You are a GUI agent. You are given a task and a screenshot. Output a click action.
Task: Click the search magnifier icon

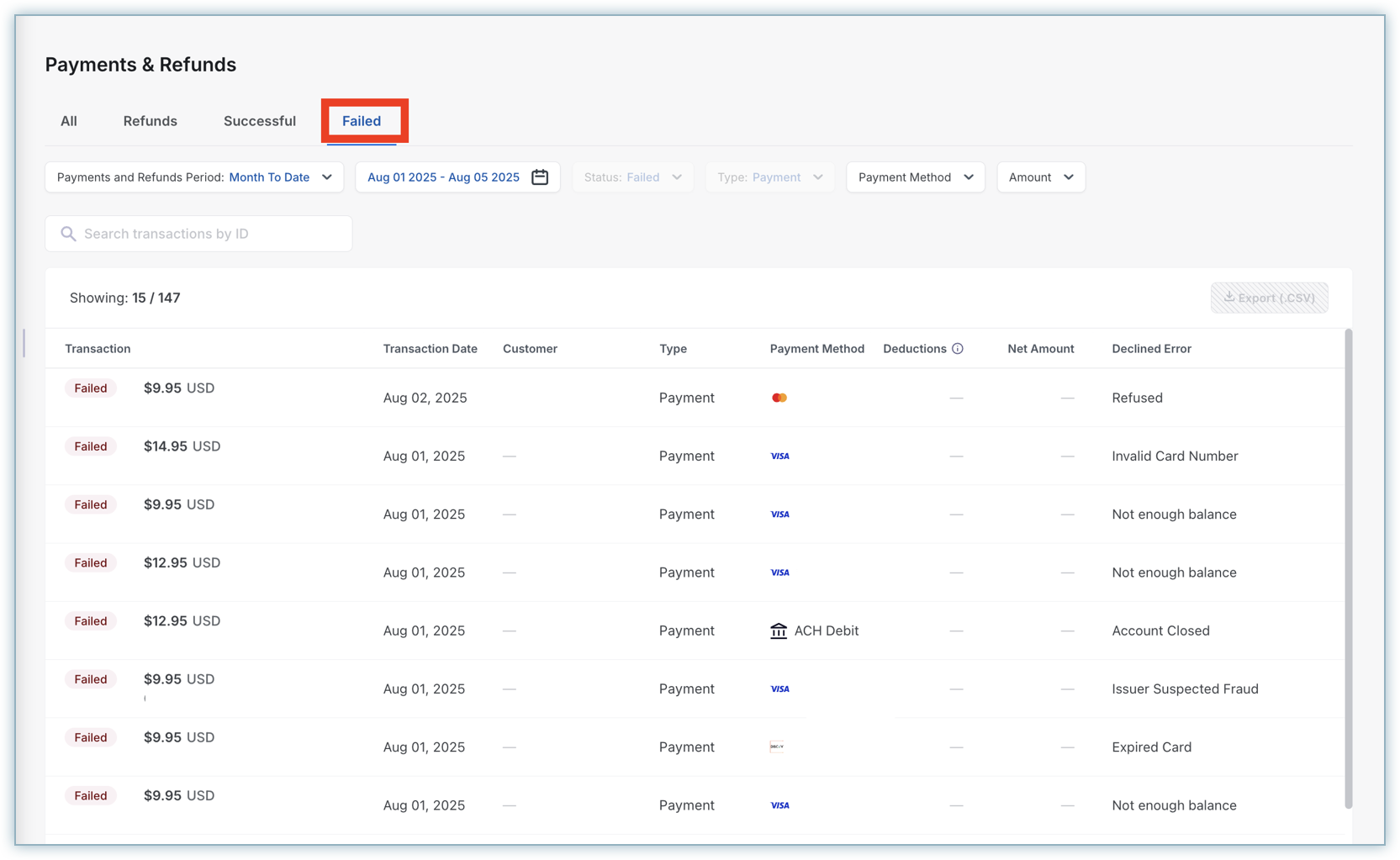(x=68, y=234)
